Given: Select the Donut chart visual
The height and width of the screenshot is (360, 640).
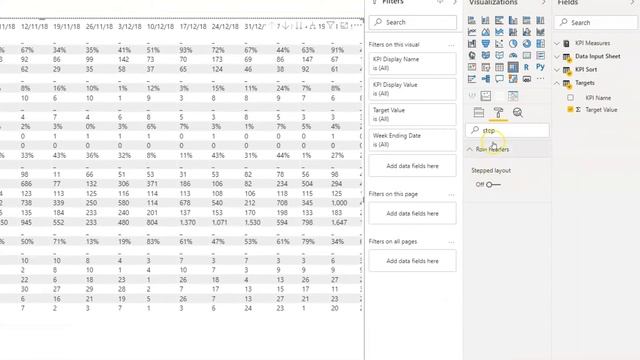Looking at the screenshot, I should (527, 44).
